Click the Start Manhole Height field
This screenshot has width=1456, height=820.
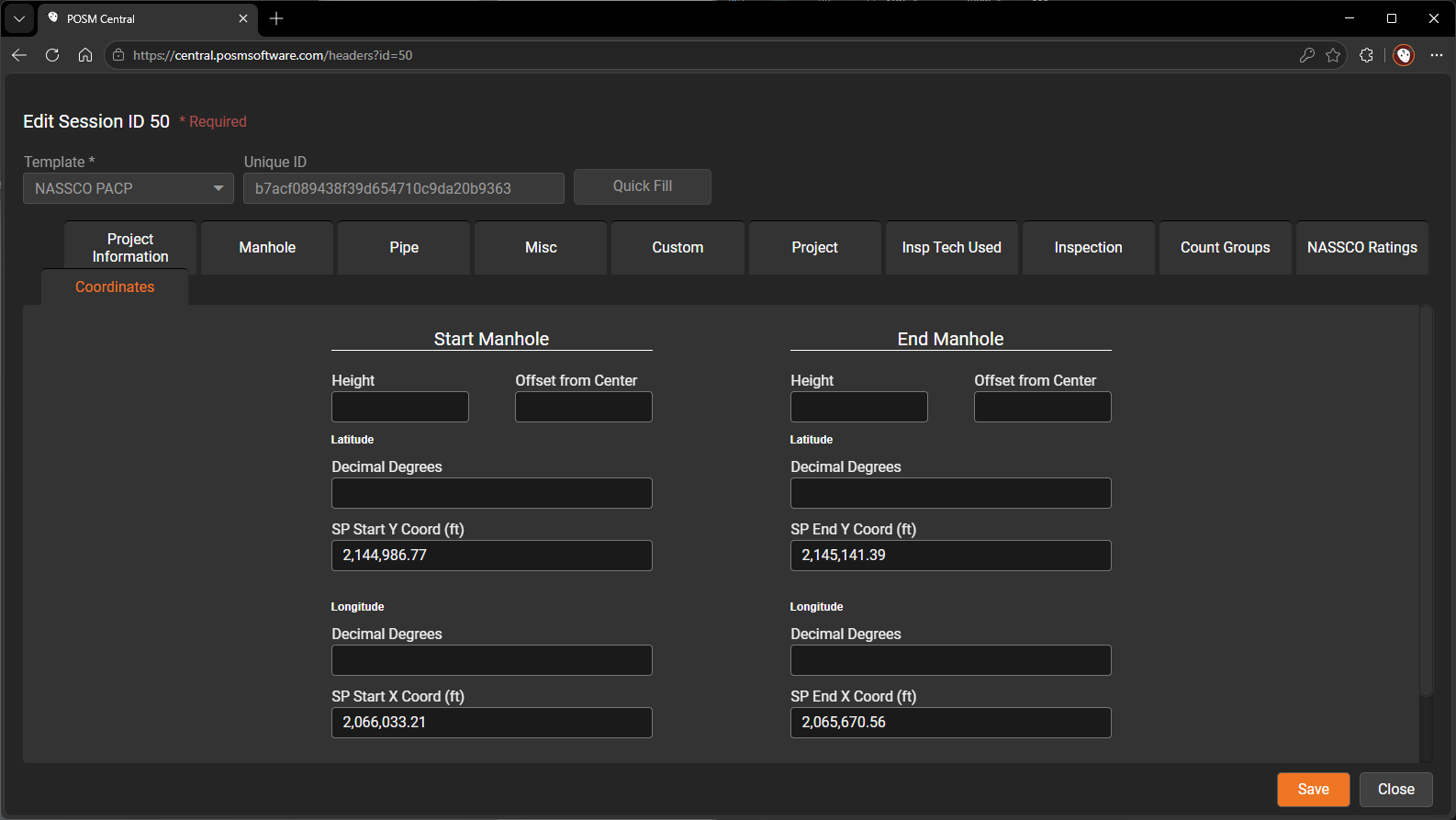(400, 407)
